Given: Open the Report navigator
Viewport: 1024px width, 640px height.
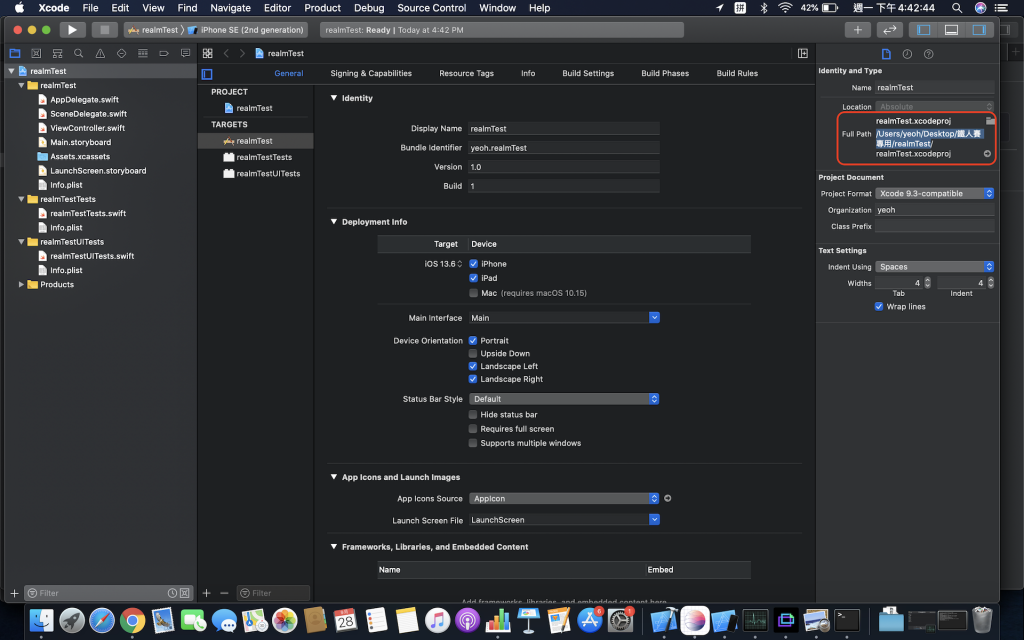Looking at the screenshot, I should 185,54.
